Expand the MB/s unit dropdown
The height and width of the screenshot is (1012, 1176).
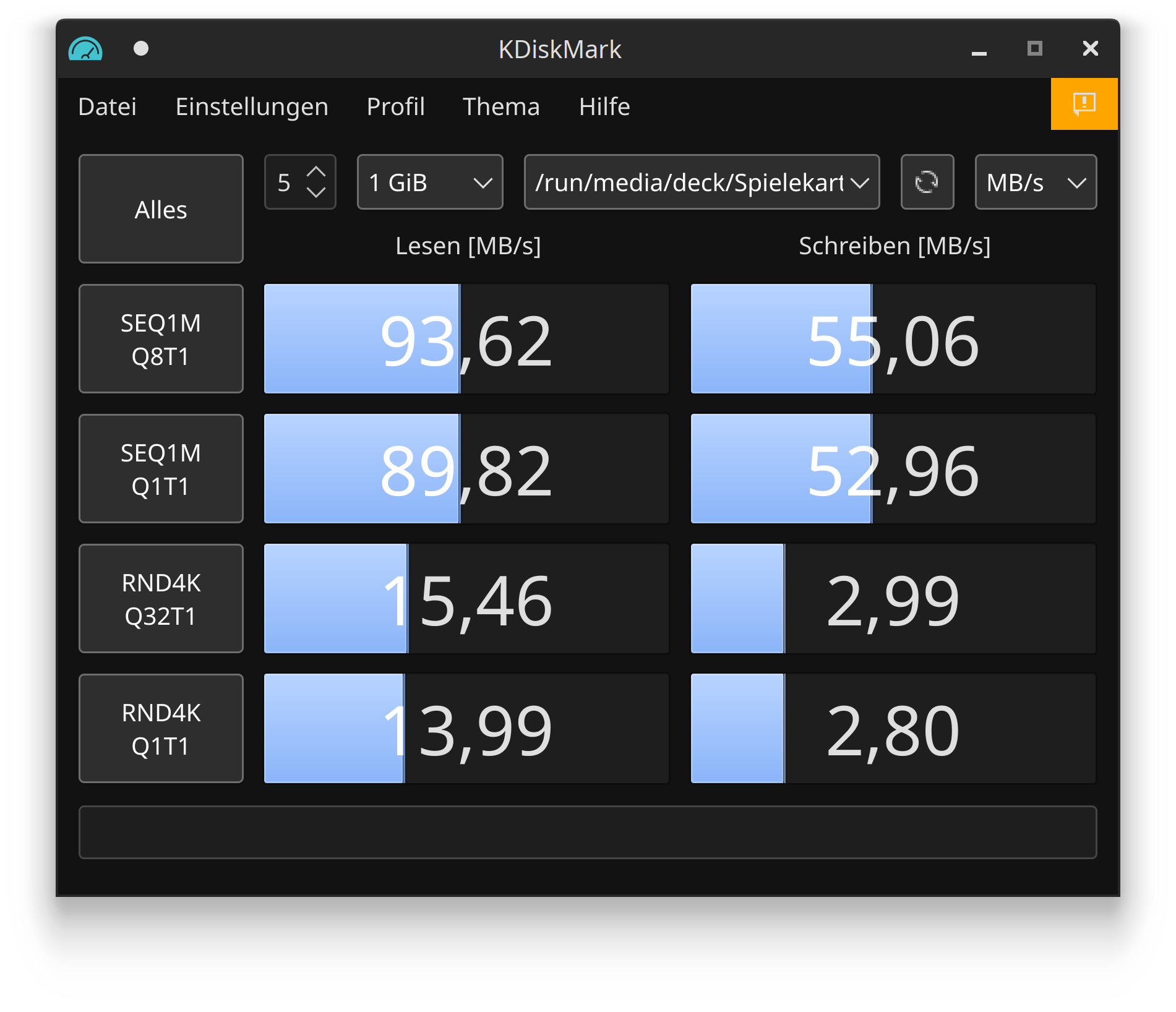point(1036,182)
